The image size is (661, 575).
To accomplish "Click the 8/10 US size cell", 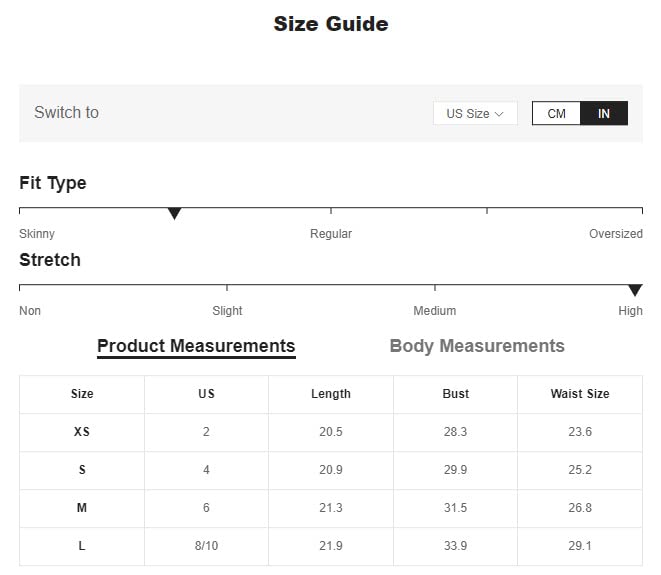I will (206, 545).
